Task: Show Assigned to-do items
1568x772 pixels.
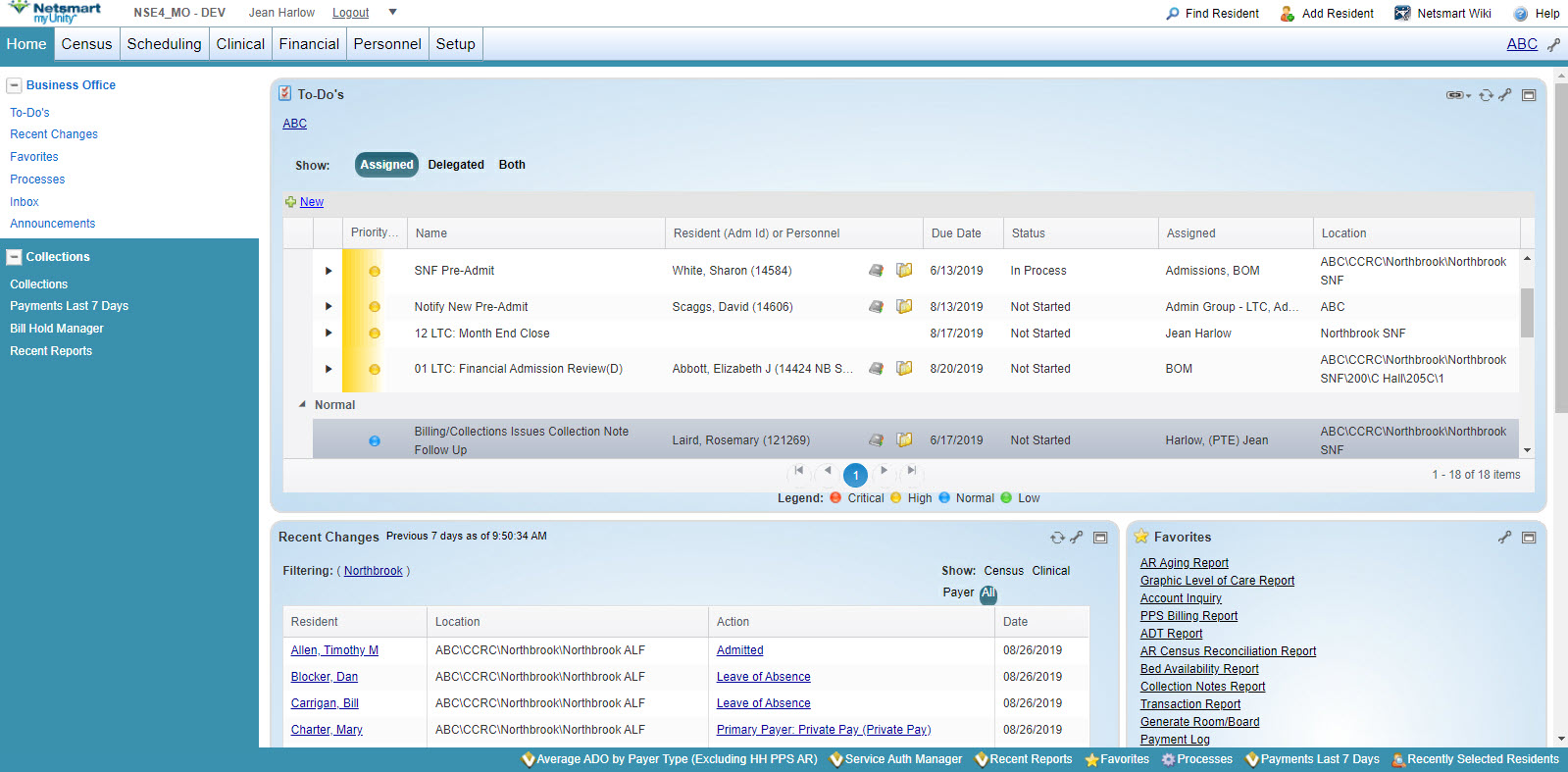Action: (x=386, y=165)
